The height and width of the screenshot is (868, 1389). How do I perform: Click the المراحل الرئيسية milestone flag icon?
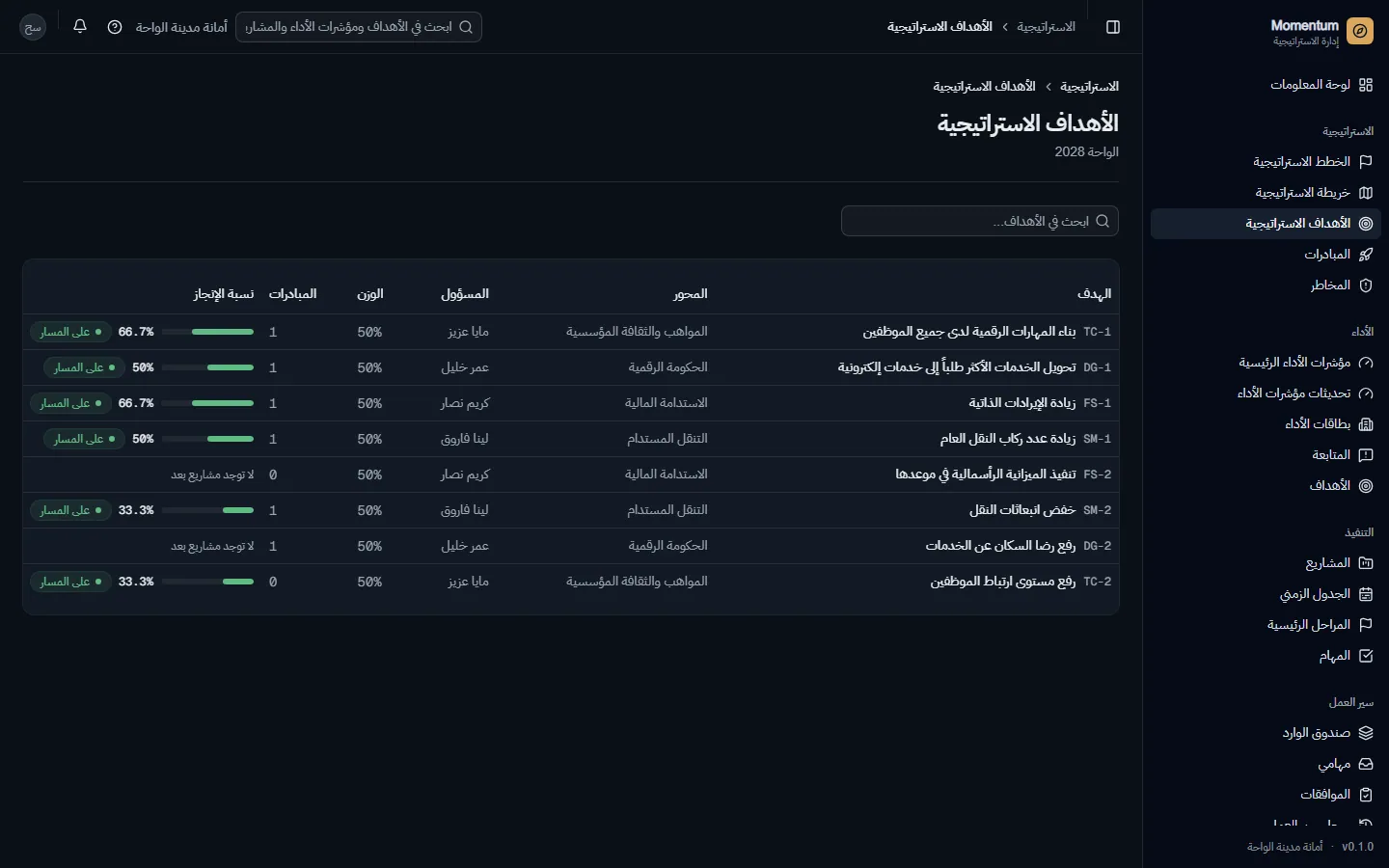[x=1365, y=625]
